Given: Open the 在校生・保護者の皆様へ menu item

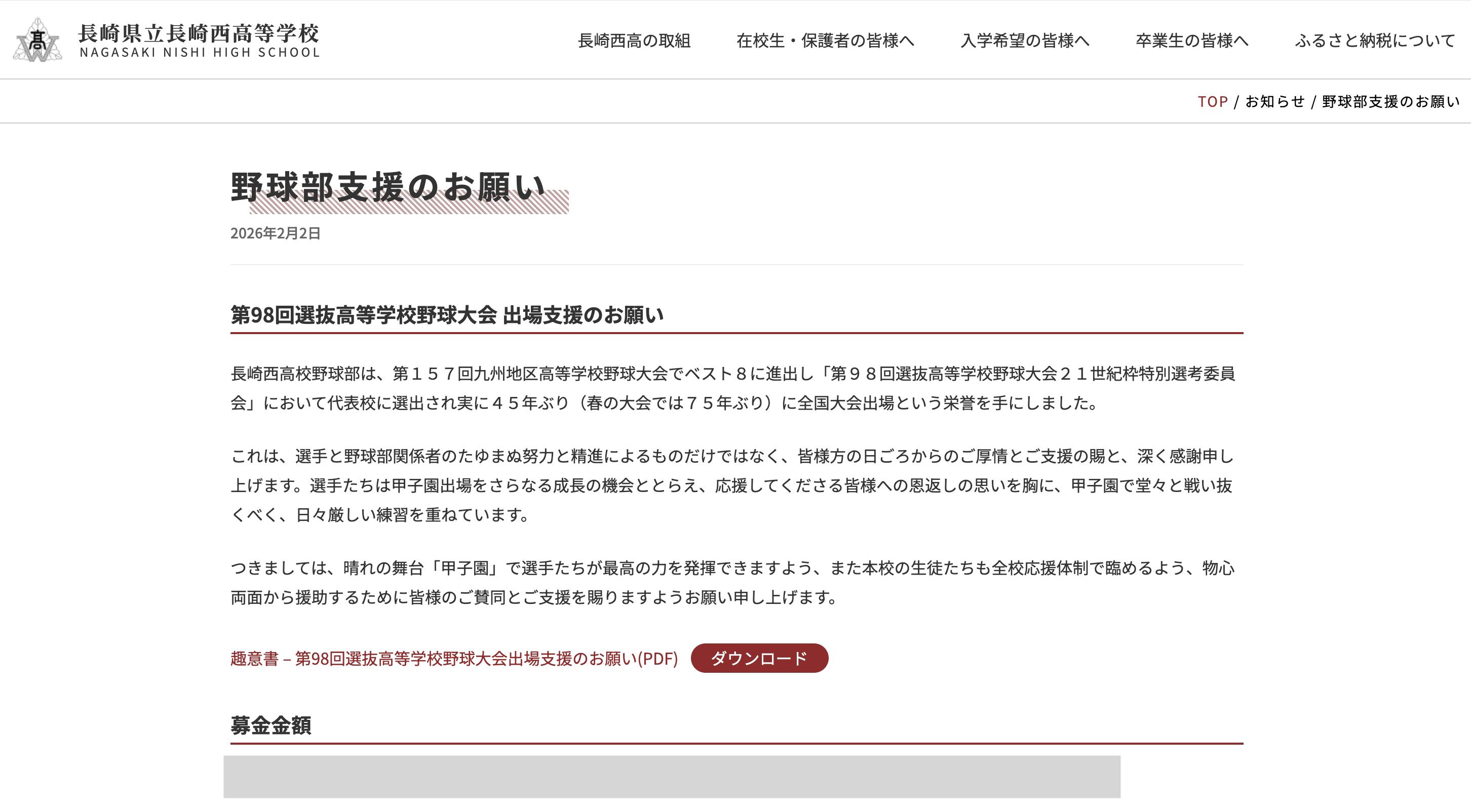Looking at the screenshot, I should [825, 40].
